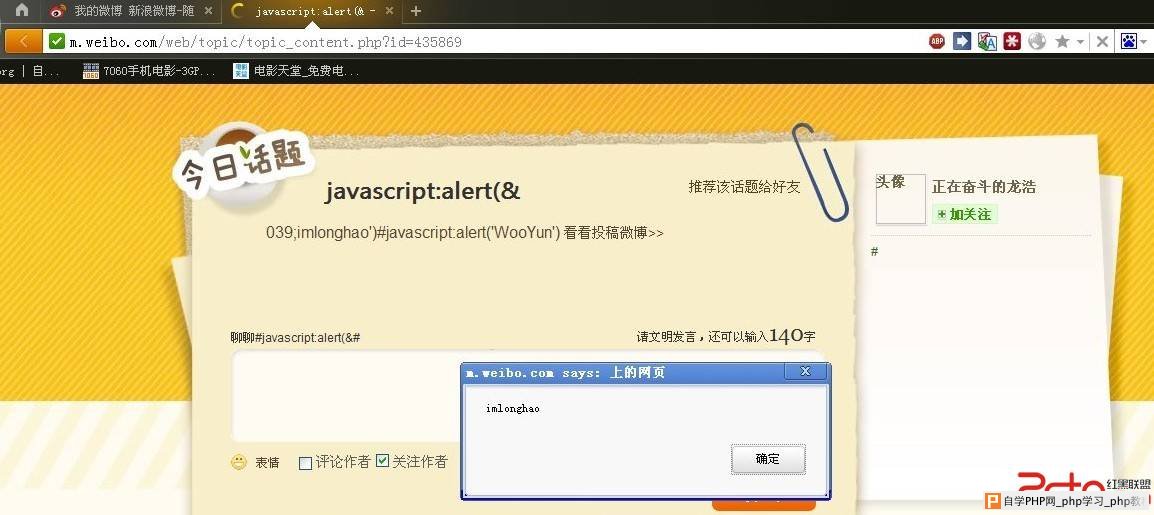This screenshot has width=1154, height=515.
Task: Click the orange back arrow button
Action: click(24, 41)
